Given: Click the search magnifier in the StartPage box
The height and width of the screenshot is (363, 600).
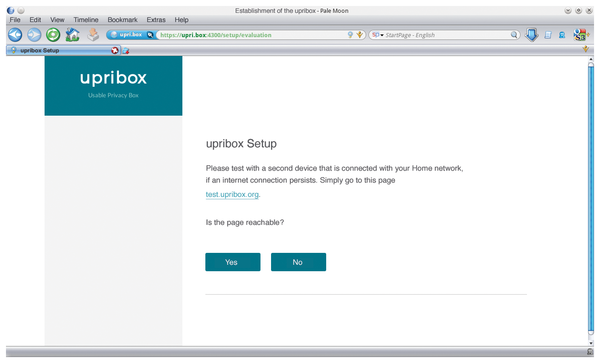Looking at the screenshot, I should 514,35.
